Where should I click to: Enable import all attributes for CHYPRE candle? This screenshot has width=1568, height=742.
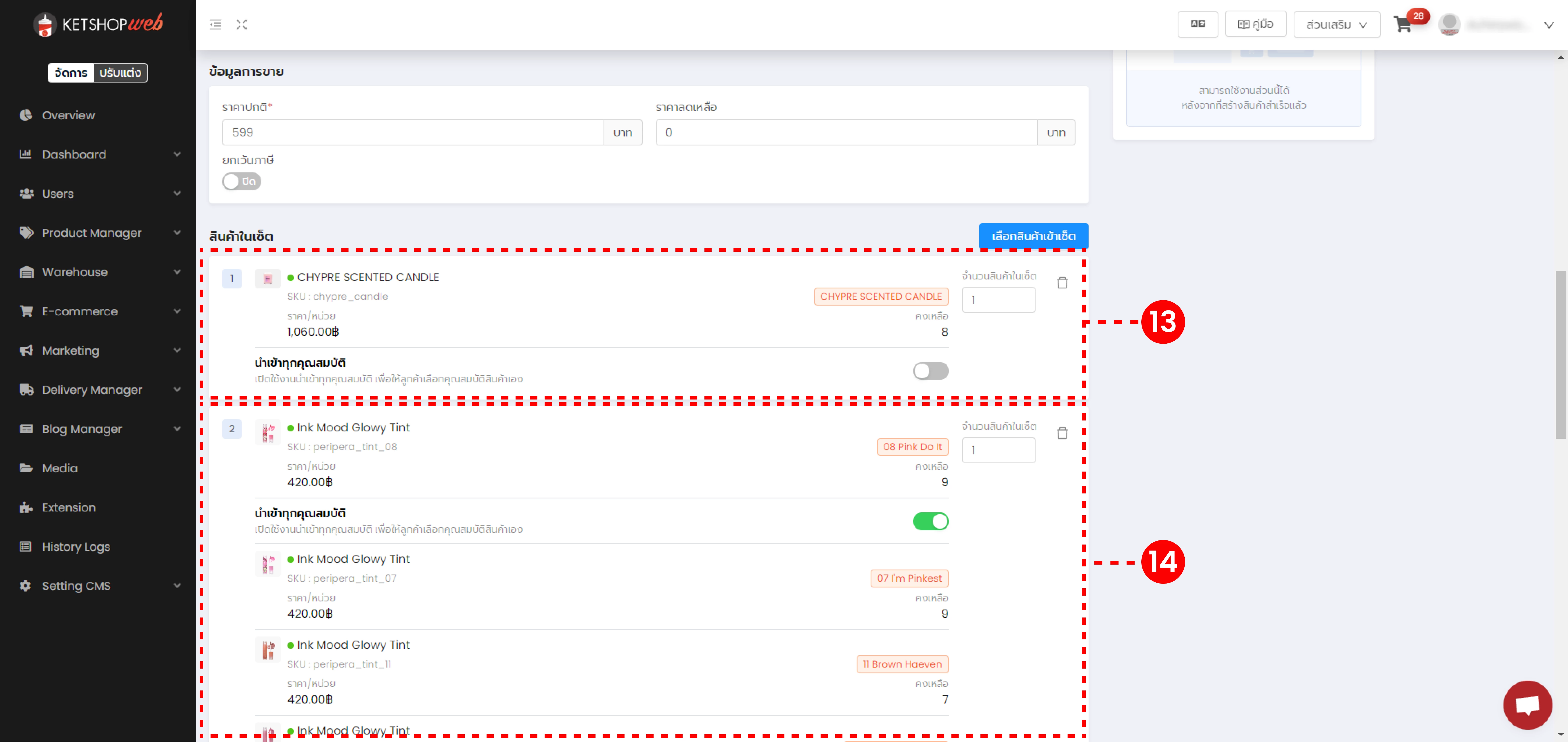(931, 371)
